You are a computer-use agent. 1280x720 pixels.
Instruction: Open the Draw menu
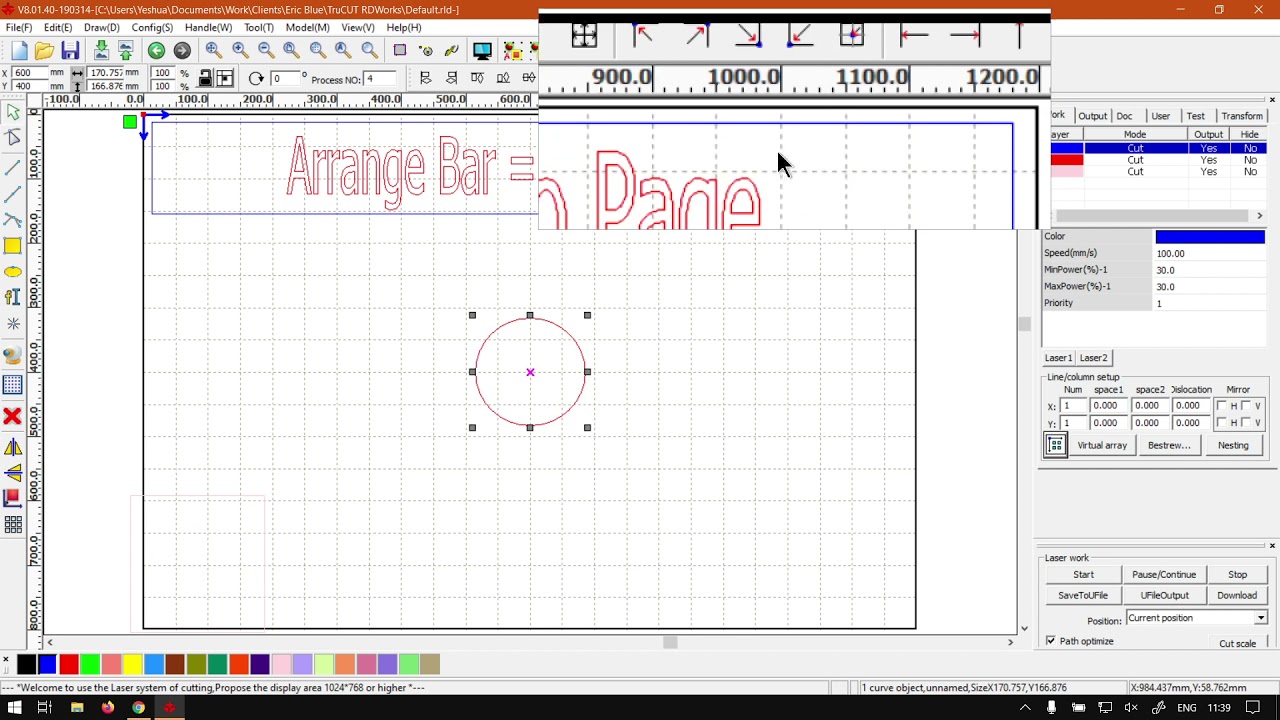[101, 28]
